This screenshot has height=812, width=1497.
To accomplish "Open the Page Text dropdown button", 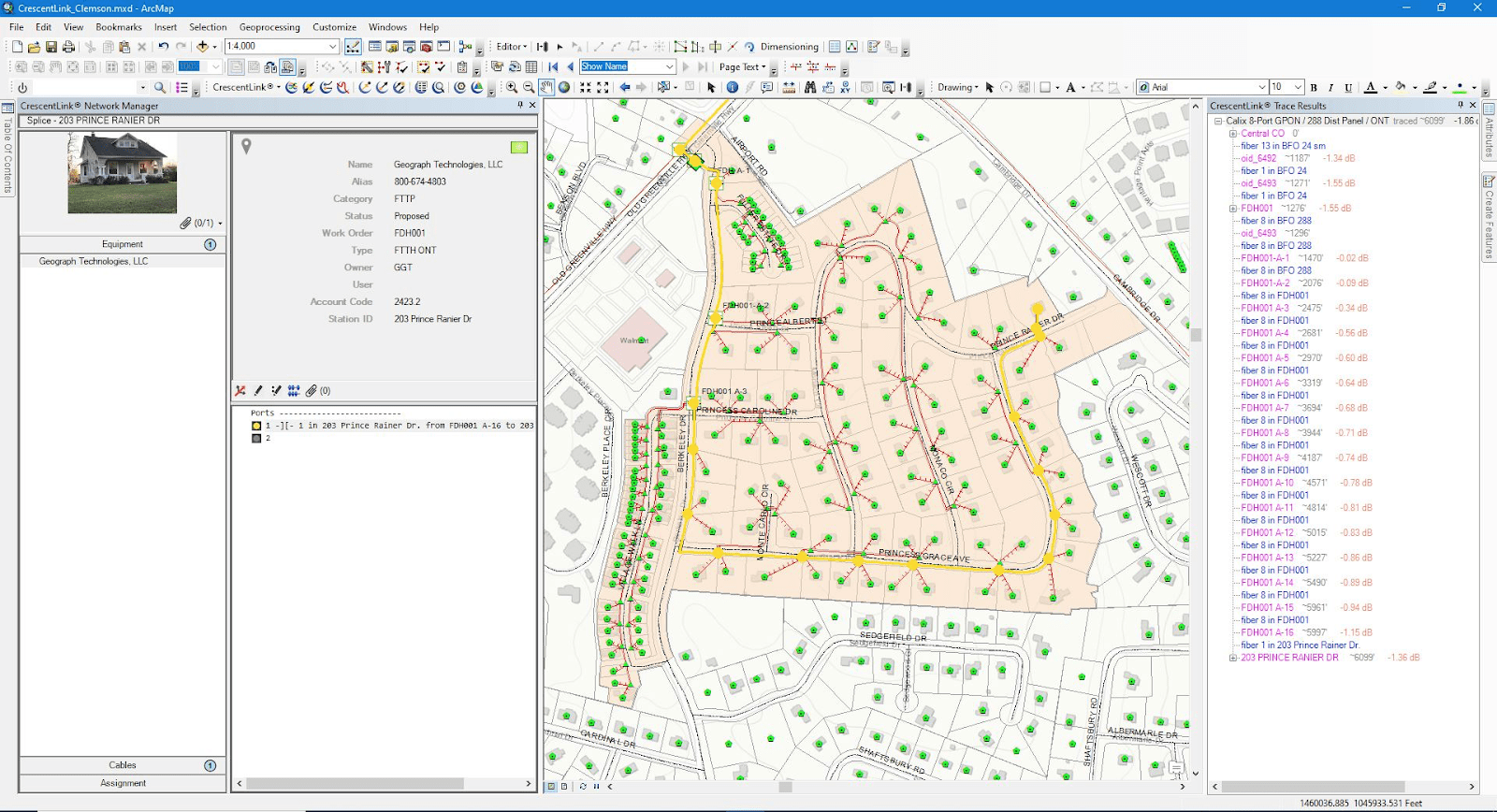I will point(743,67).
